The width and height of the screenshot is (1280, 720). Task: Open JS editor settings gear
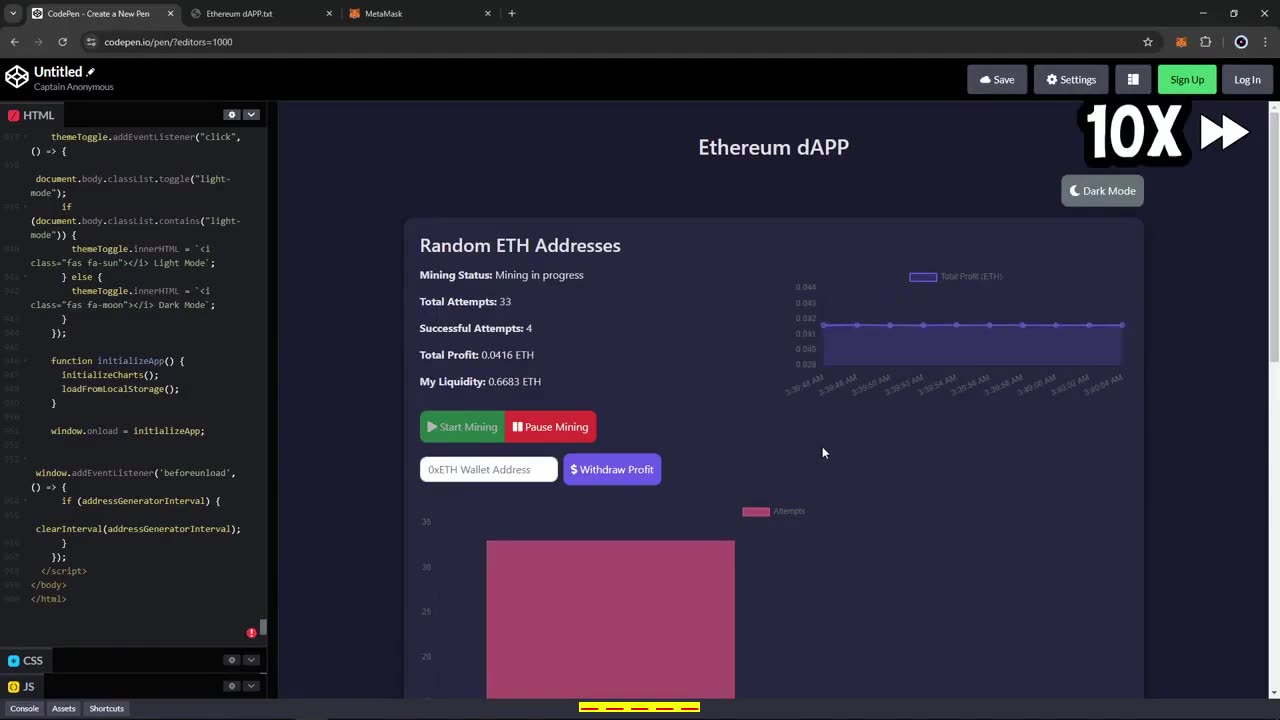pyautogui.click(x=231, y=686)
